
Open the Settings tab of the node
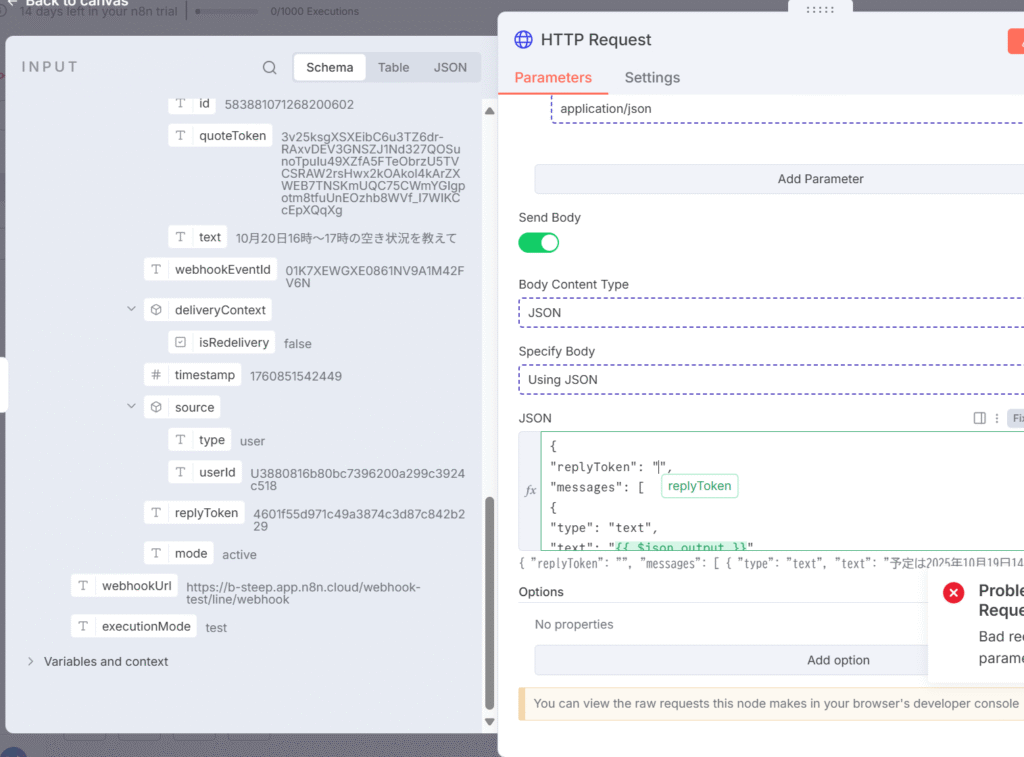[x=652, y=78]
